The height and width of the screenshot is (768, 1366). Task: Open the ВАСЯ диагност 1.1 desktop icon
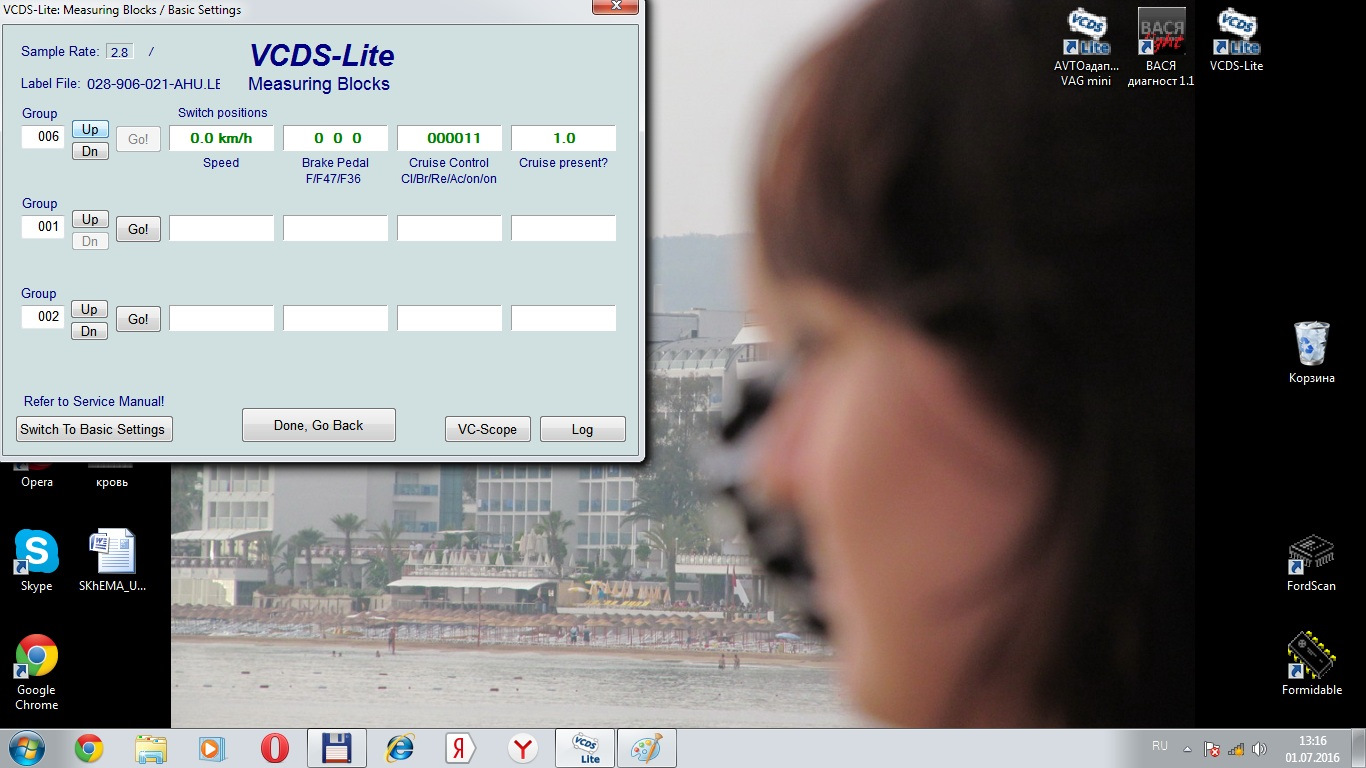pyautogui.click(x=1161, y=47)
